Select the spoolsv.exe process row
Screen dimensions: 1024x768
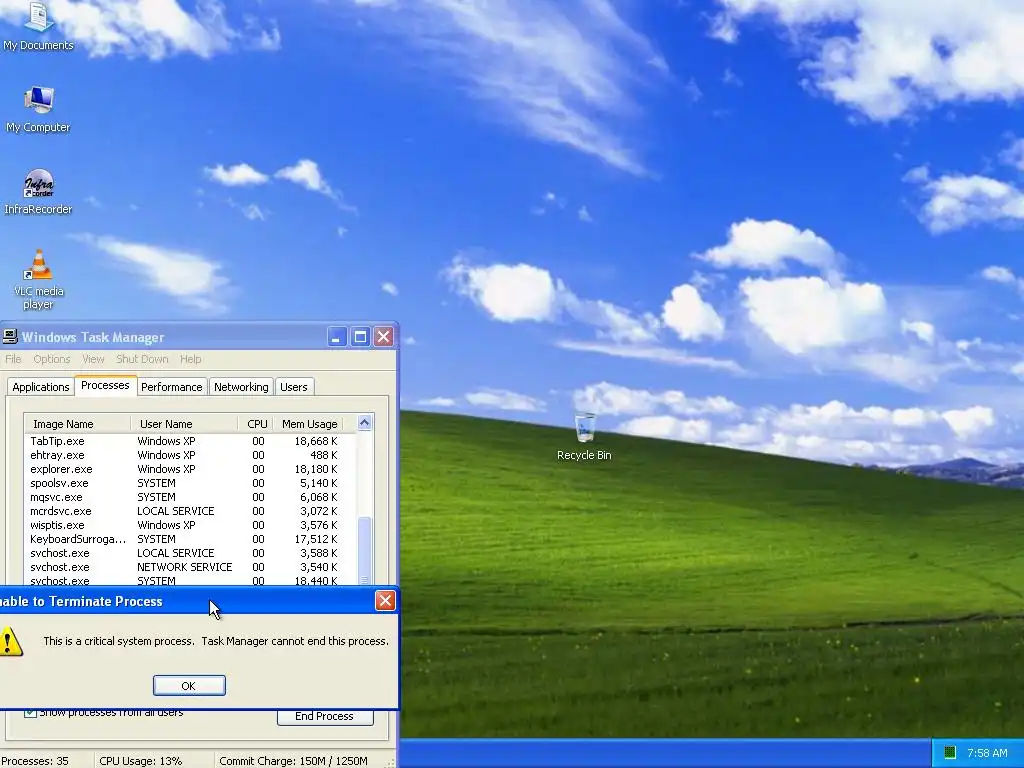190,483
